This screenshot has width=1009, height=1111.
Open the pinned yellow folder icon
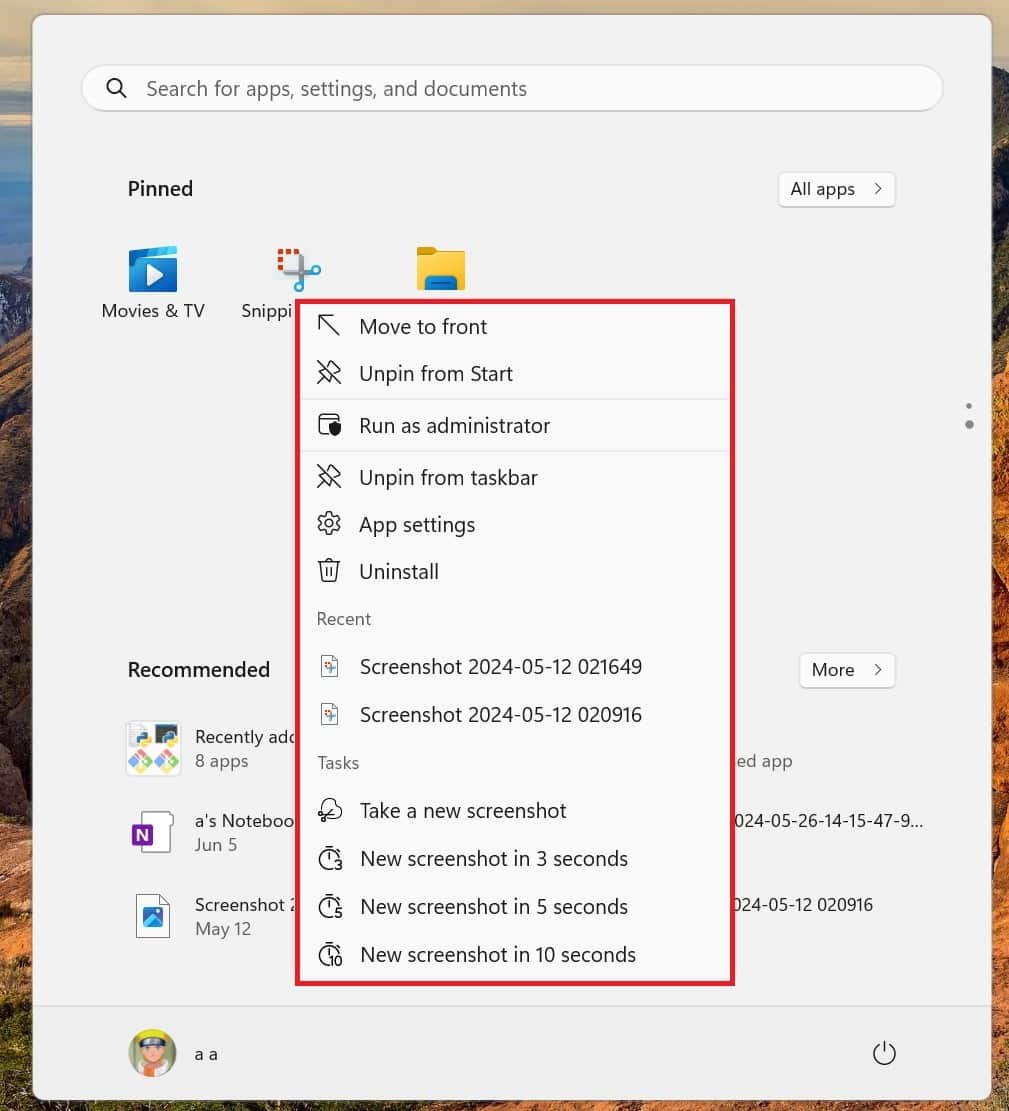(x=440, y=268)
